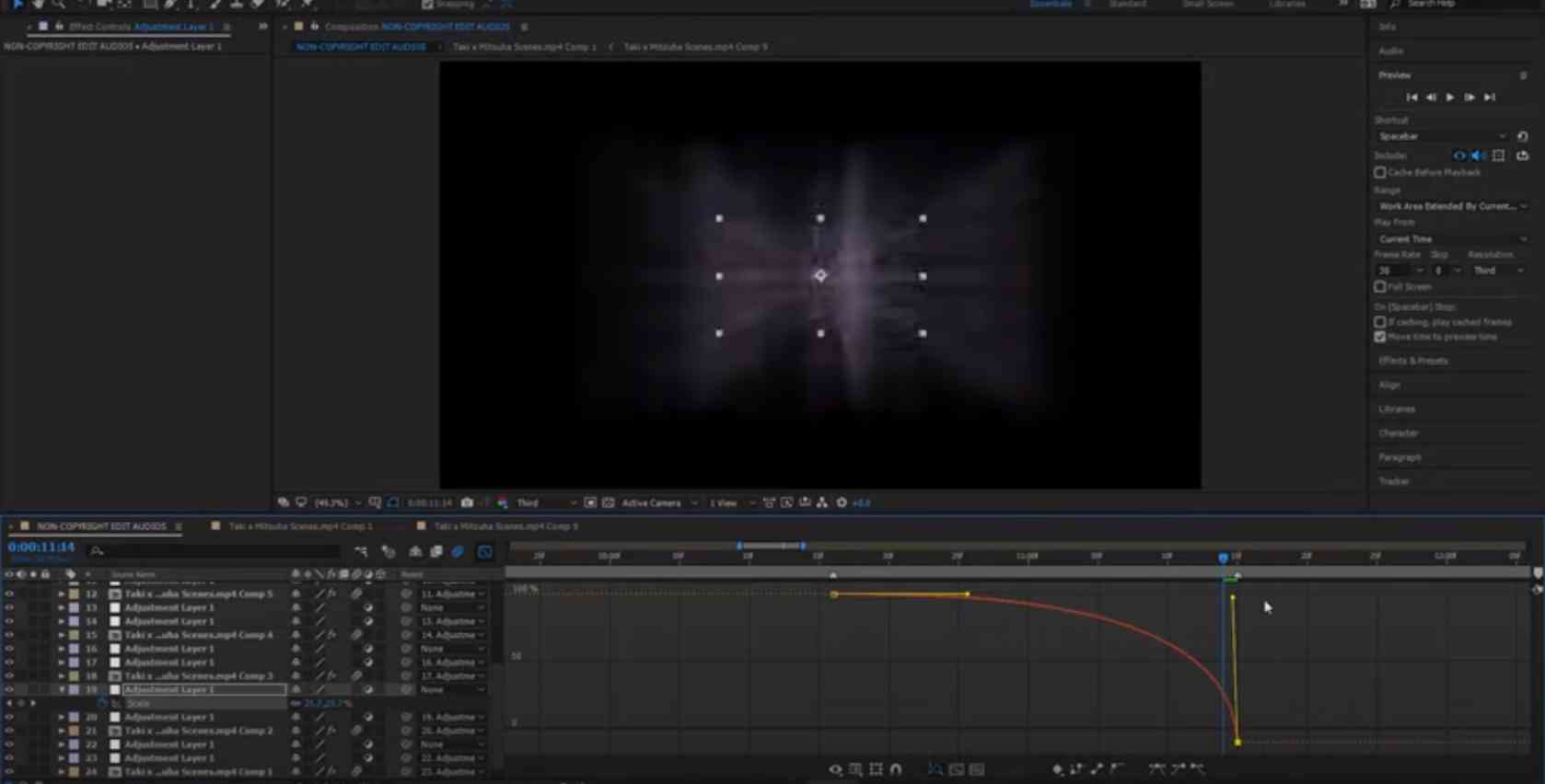The width and height of the screenshot is (1545, 784).
Task: Open the Play From Current Time dropdown
Action: 1452,239
